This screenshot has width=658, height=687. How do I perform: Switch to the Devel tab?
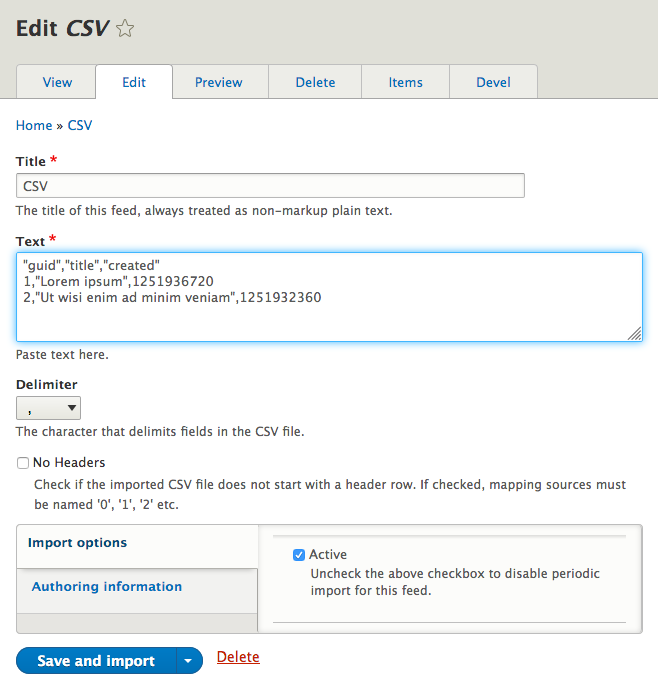coord(493,82)
